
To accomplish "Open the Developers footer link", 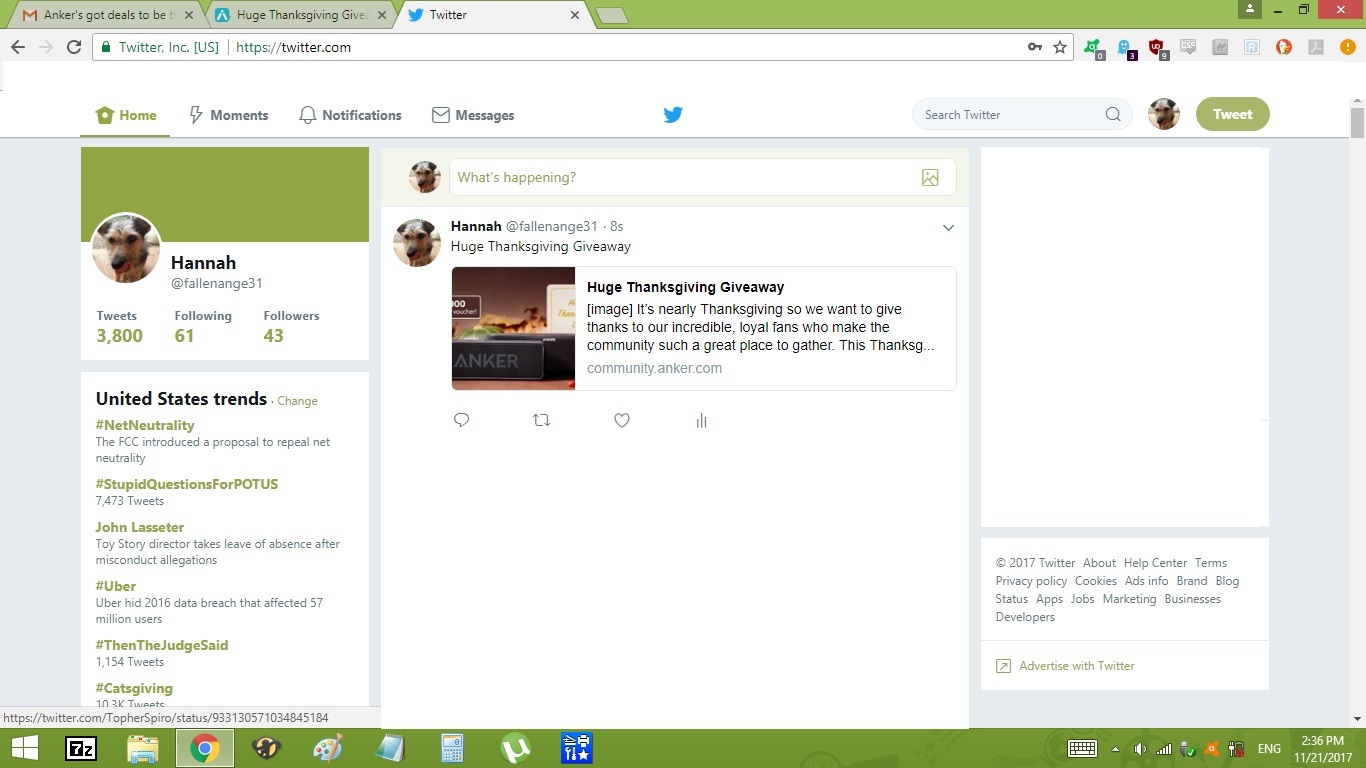I will point(1025,617).
